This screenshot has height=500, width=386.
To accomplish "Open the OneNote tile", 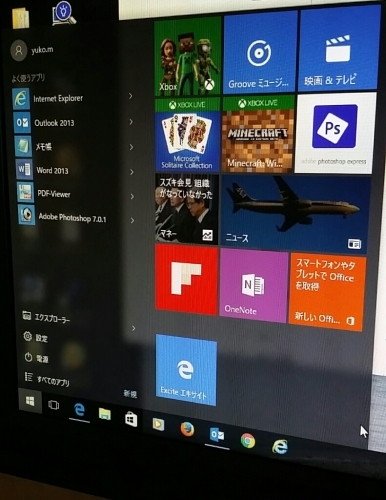I will point(253,286).
